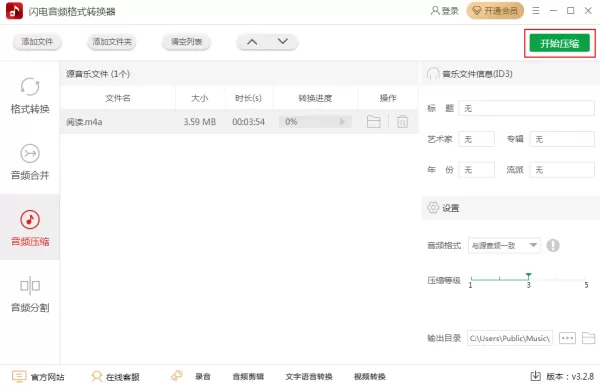Open the 官方网站 link
The width and height of the screenshot is (600, 388).
[38, 377]
